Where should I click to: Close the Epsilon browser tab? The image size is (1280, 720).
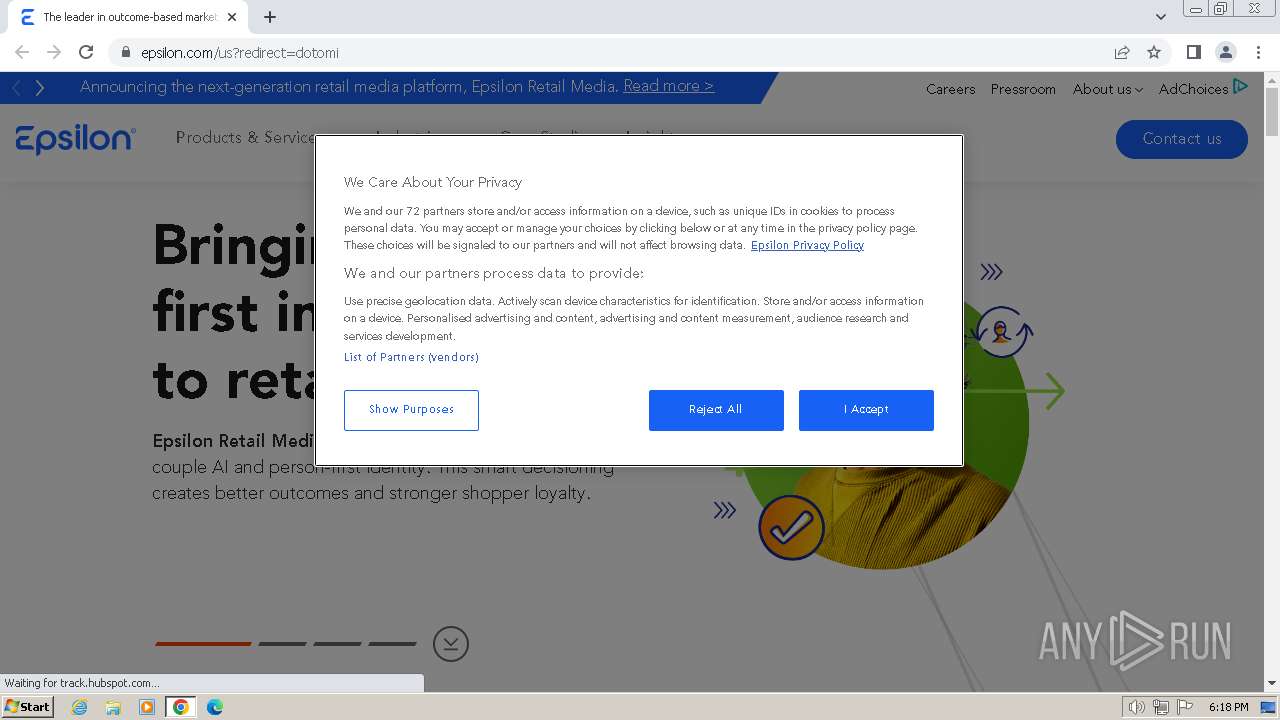click(x=232, y=17)
